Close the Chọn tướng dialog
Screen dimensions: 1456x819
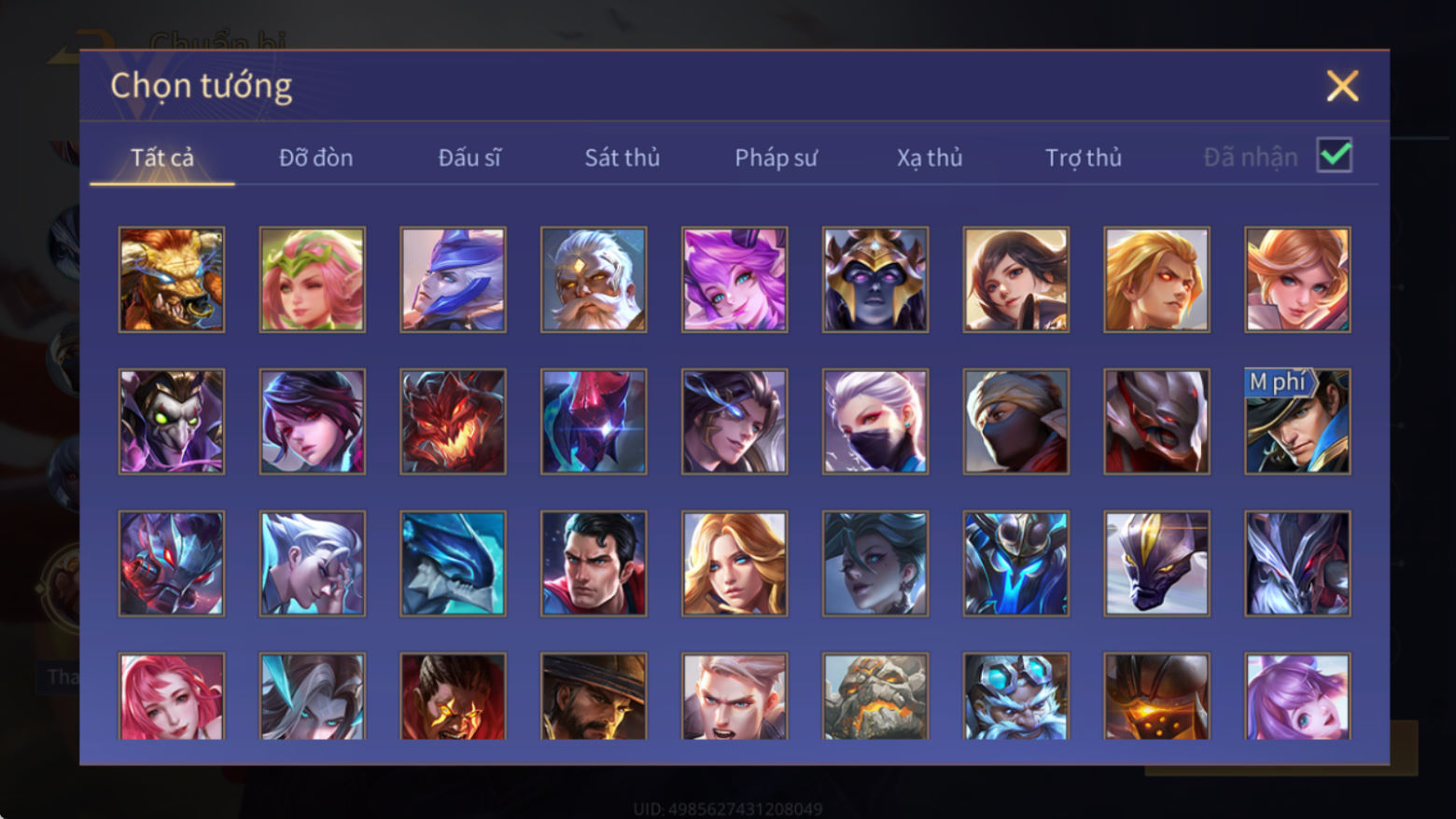click(x=1342, y=86)
